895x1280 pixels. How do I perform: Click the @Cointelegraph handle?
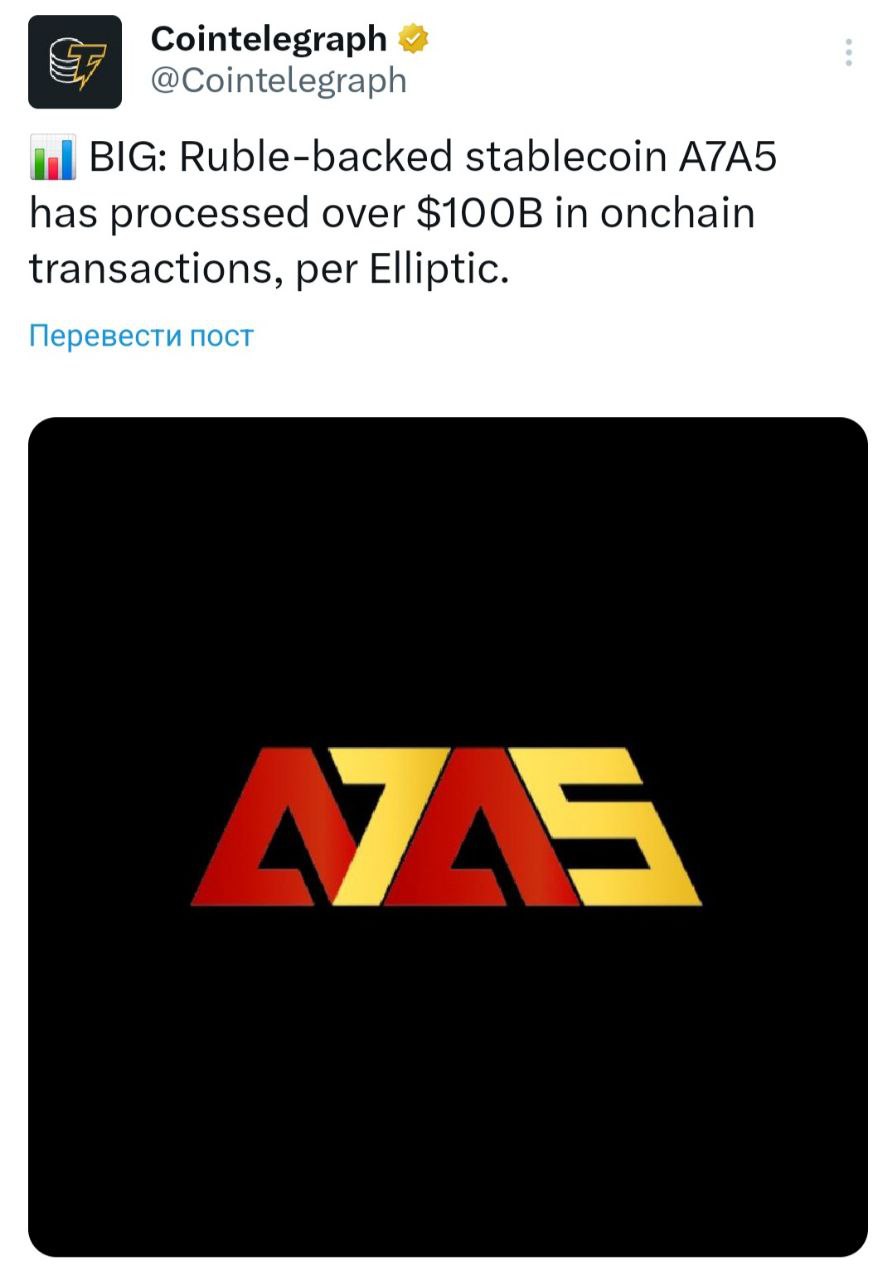[277, 80]
